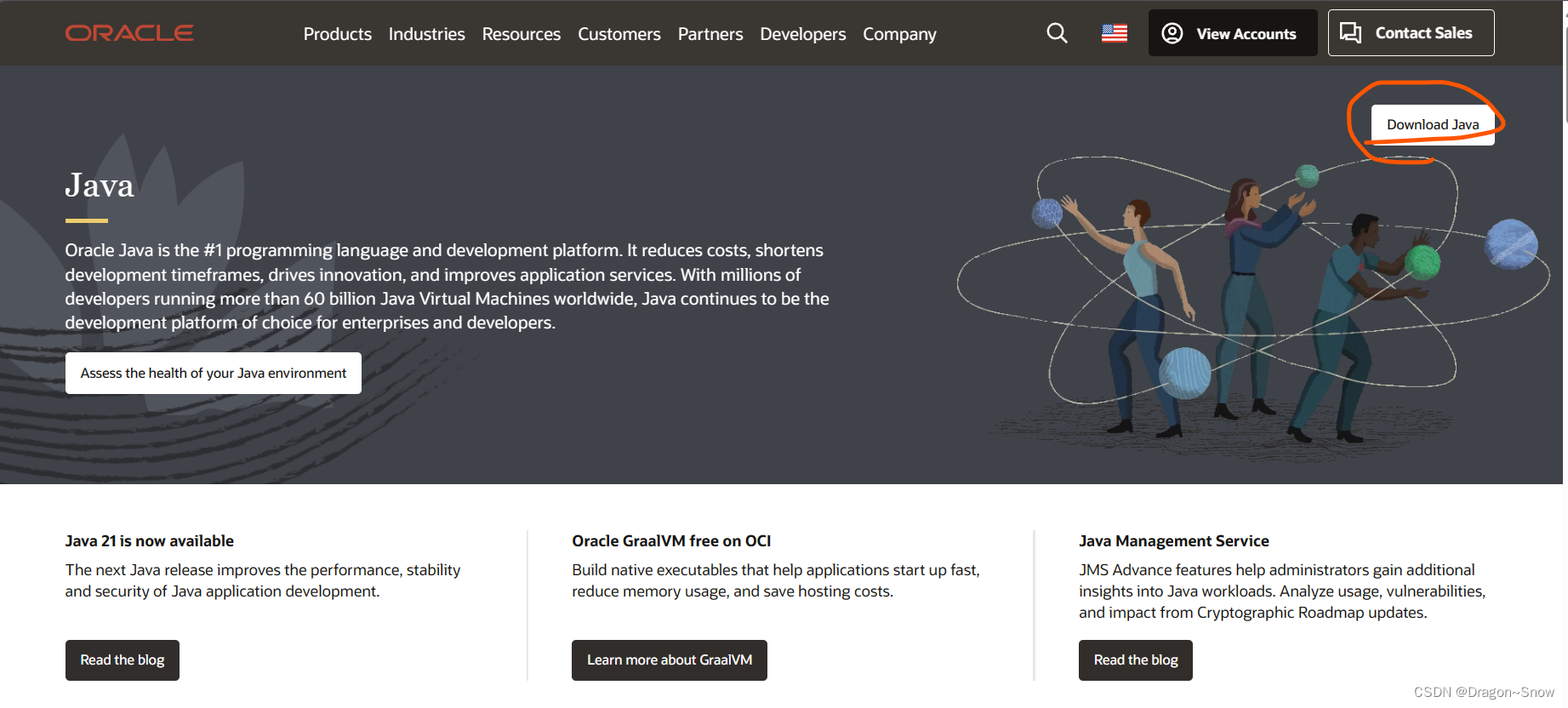The image size is (1568, 708).
Task: Open the Resources menu
Action: coord(522,34)
